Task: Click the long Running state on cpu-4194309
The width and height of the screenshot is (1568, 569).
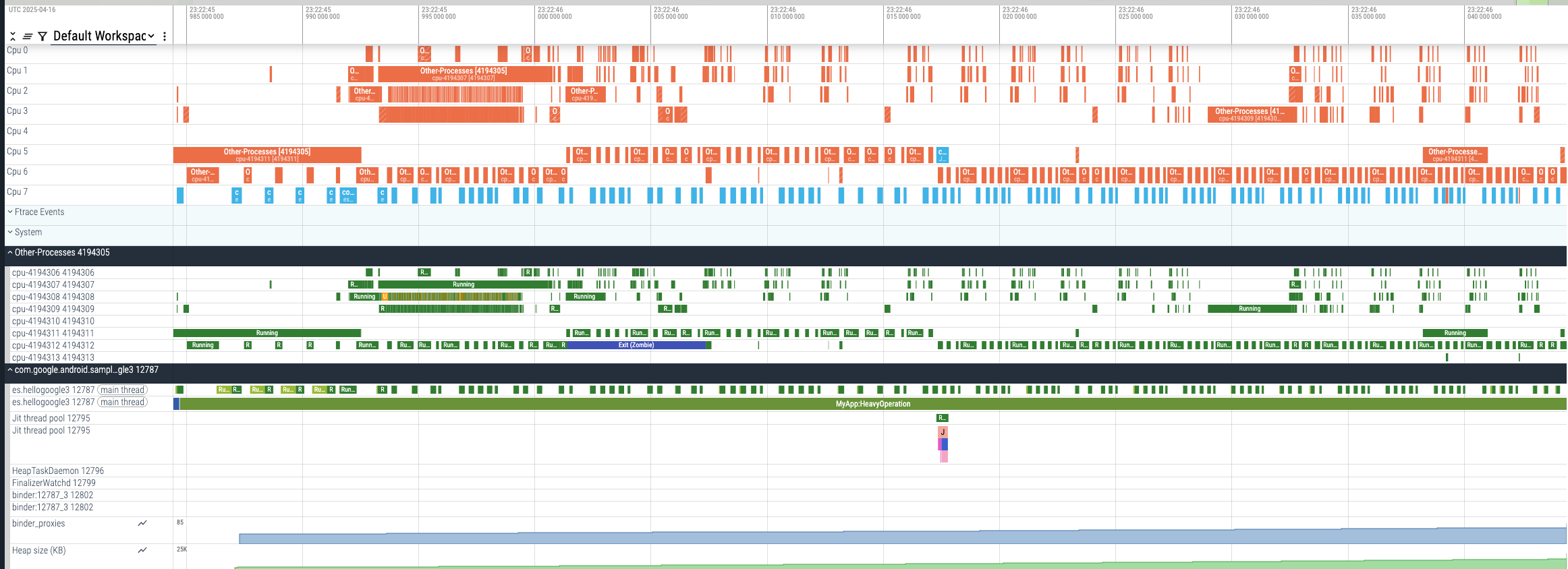Action: coord(1250,309)
